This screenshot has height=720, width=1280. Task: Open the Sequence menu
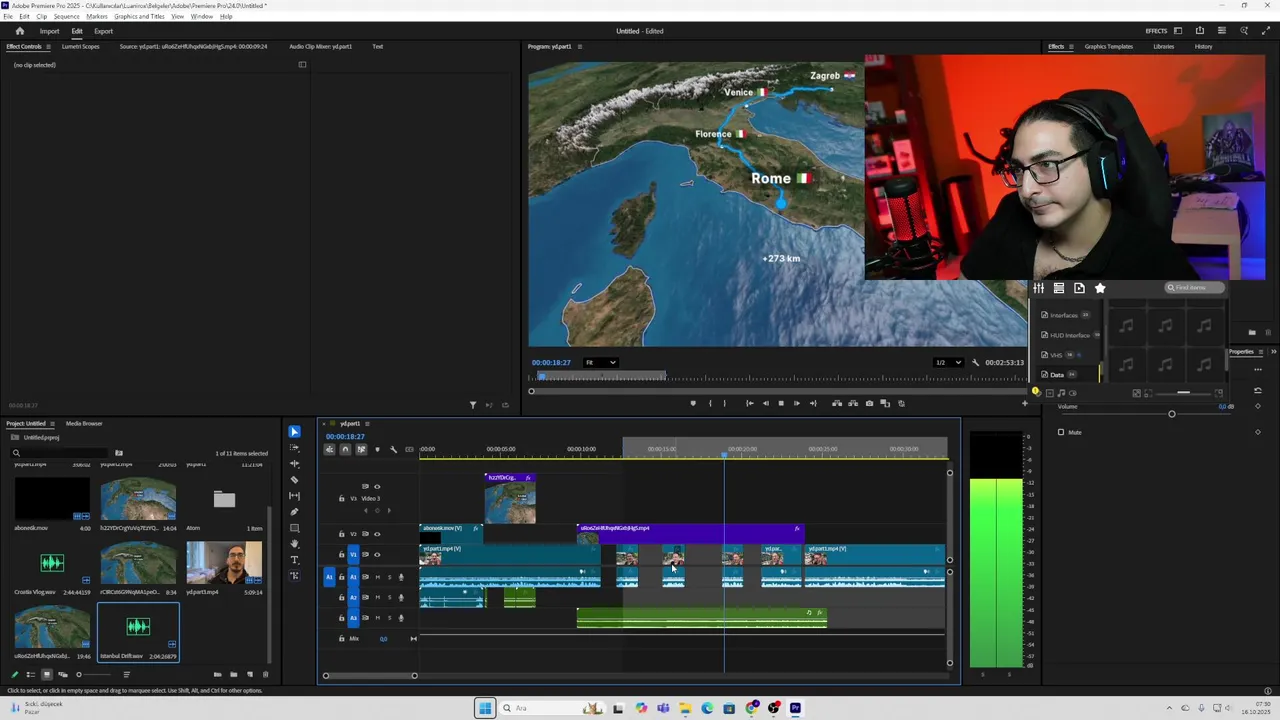pos(66,17)
